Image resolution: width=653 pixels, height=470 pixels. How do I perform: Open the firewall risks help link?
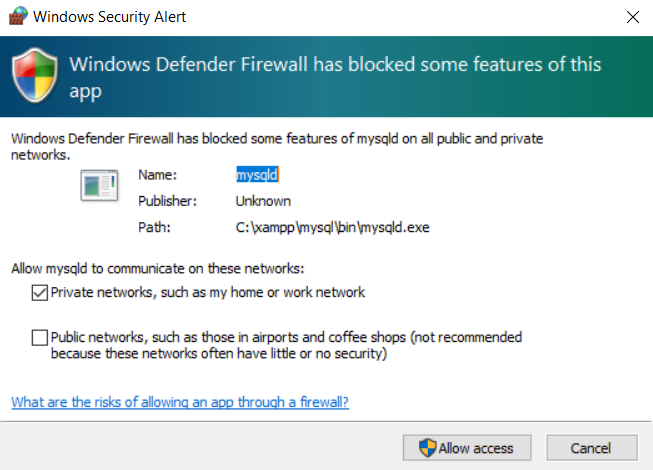pyautogui.click(x=180, y=402)
